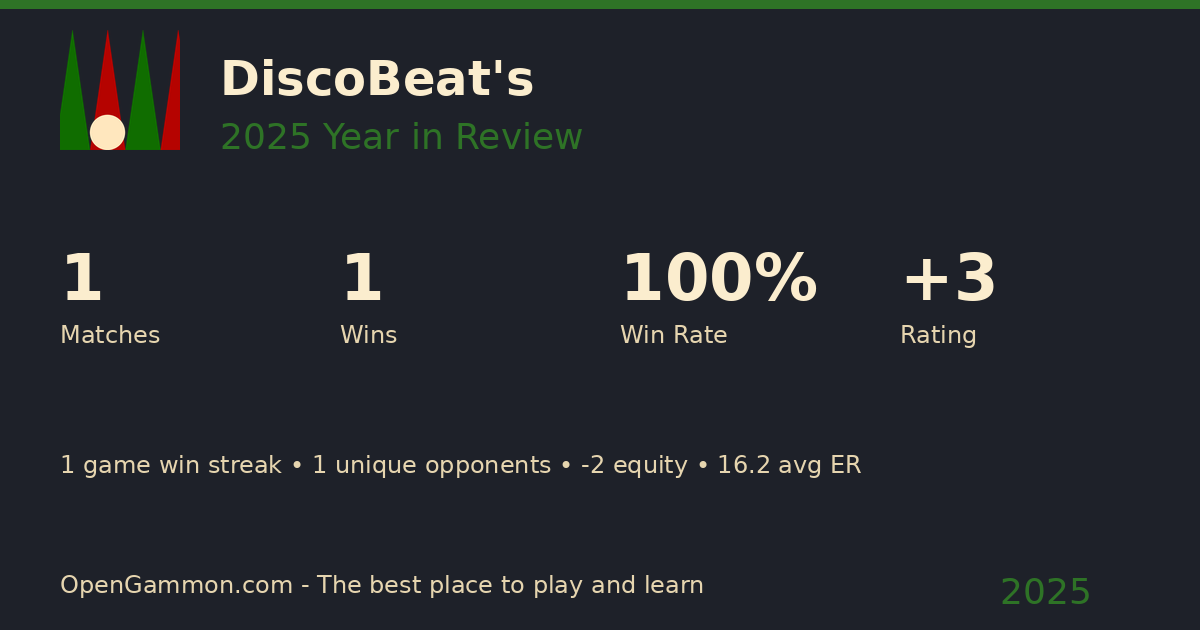Click the green top accent bar

pos(600,4)
